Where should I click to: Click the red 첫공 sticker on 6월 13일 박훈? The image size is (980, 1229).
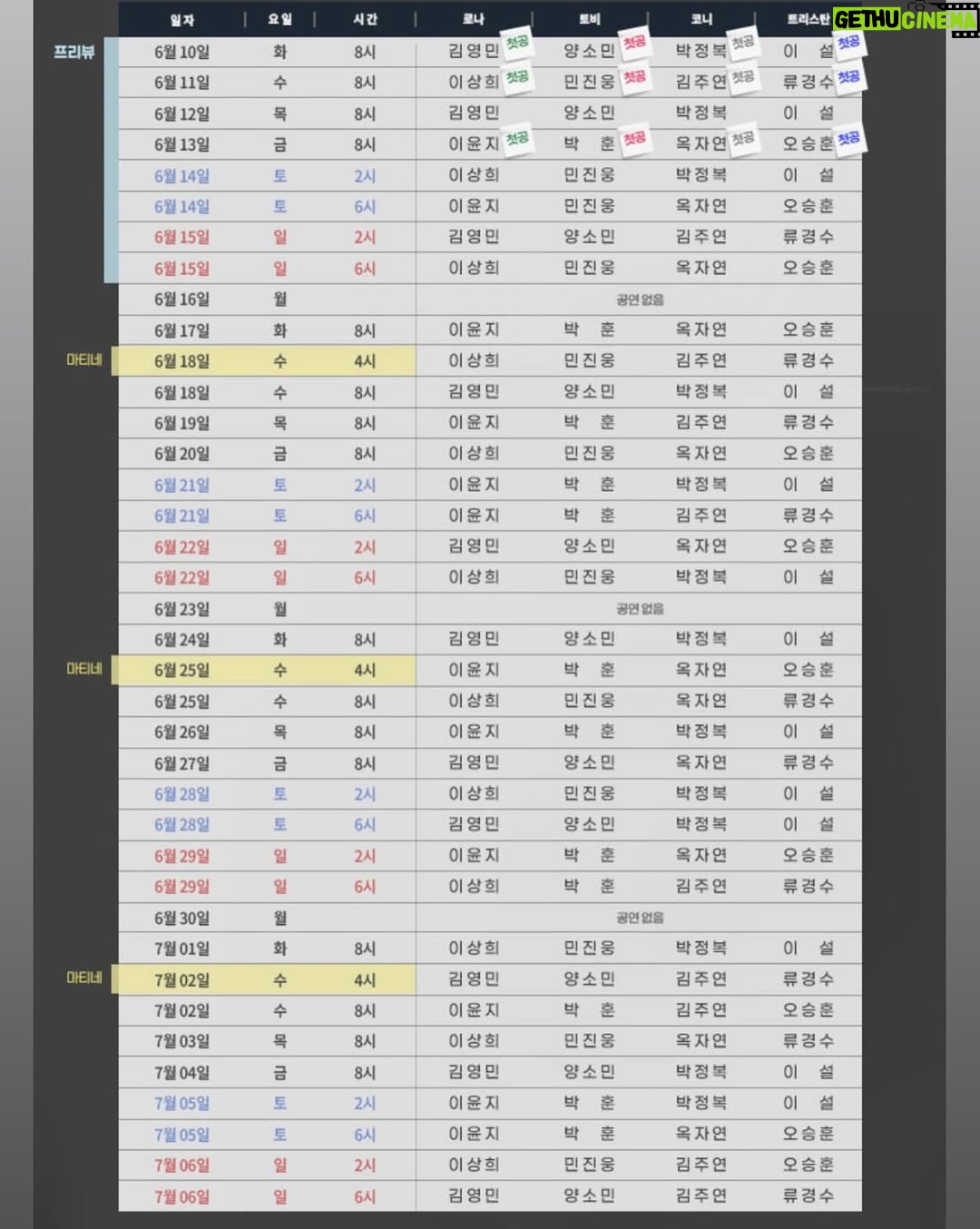tap(634, 139)
